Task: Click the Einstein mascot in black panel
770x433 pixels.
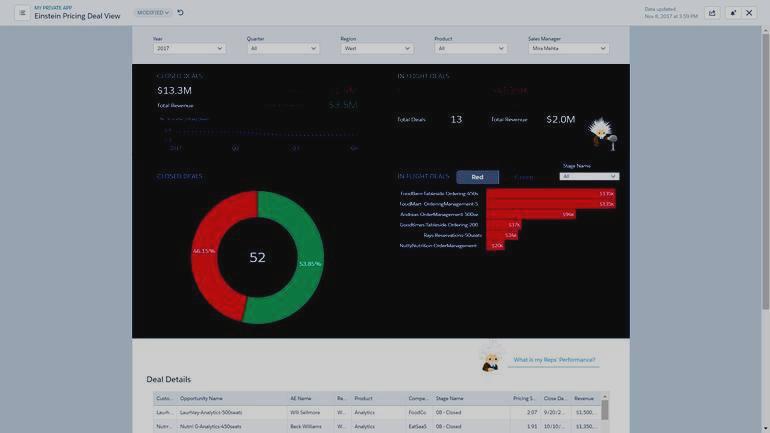Action: click(602, 134)
